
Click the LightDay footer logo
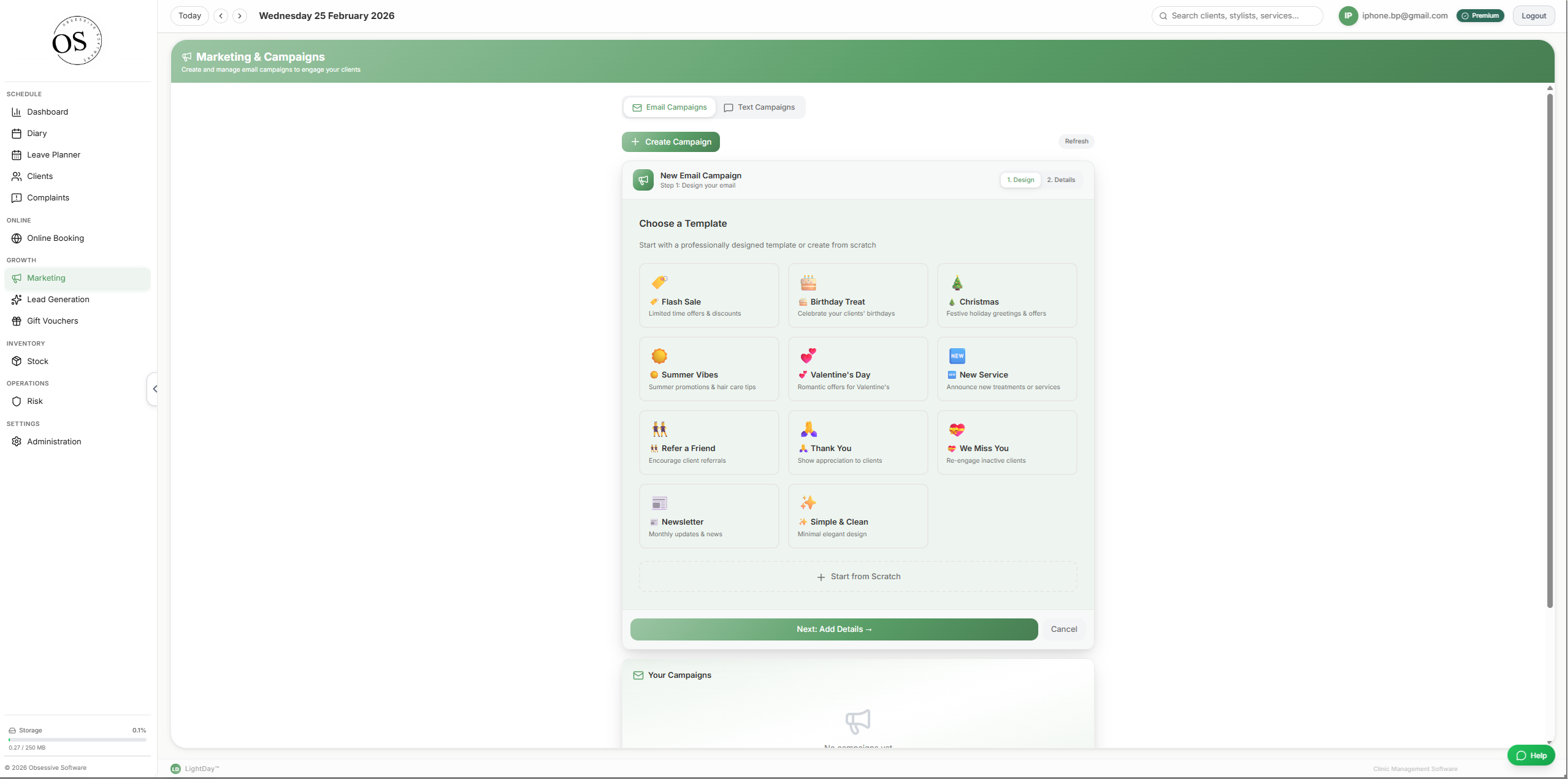(x=175, y=769)
